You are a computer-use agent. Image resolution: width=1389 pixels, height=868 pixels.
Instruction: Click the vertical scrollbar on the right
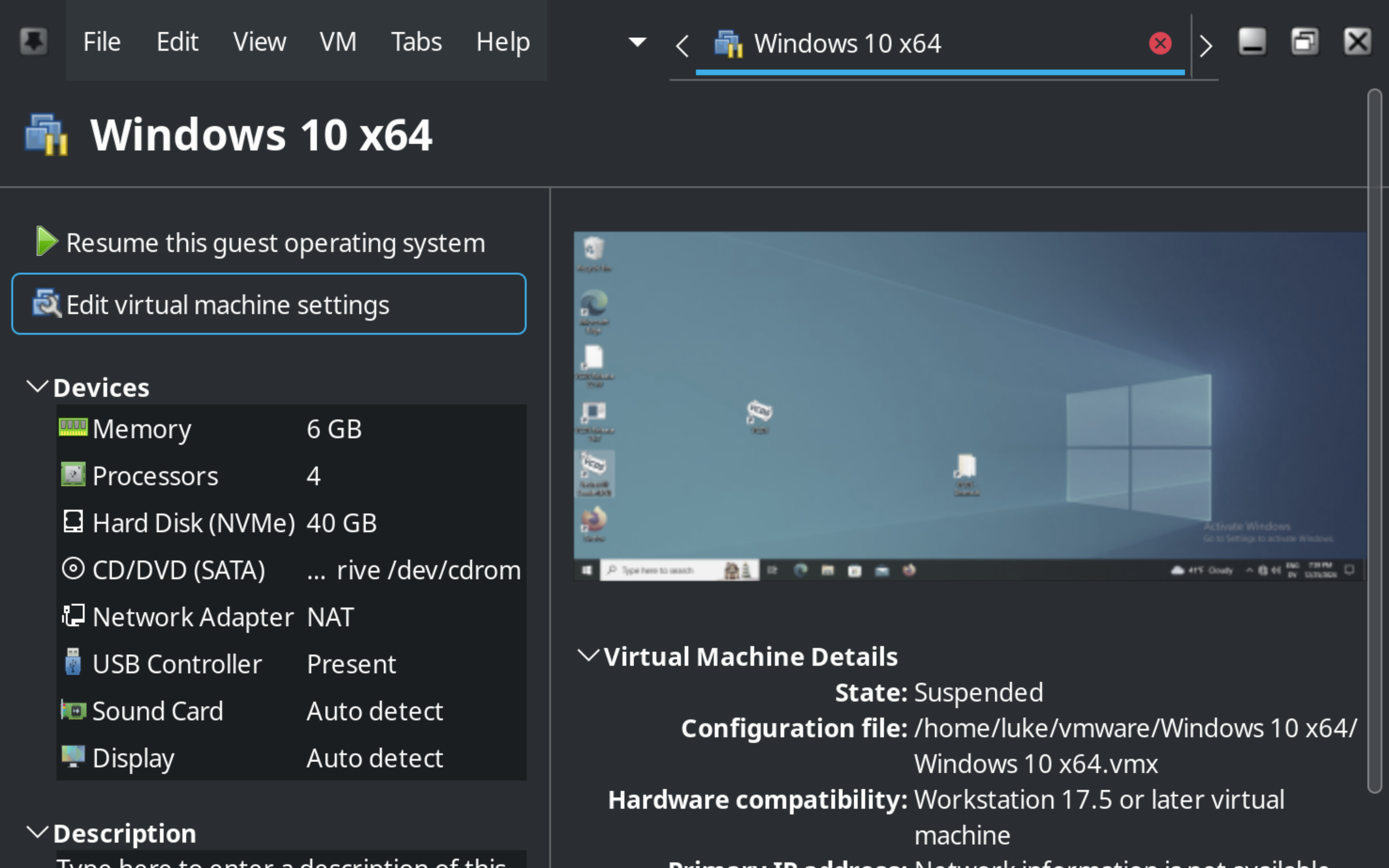click(x=1375, y=440)
